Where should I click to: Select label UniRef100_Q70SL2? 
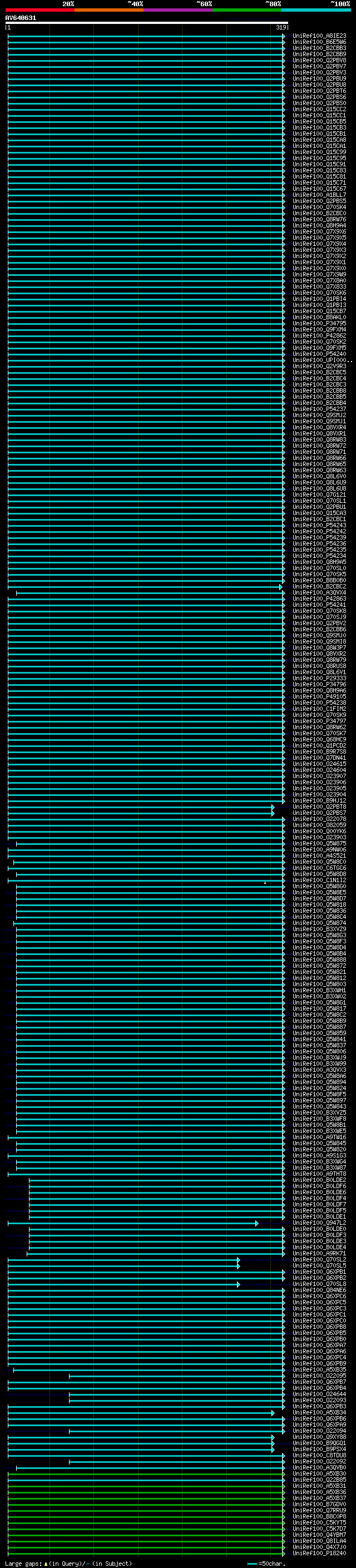coord(319,1259)
